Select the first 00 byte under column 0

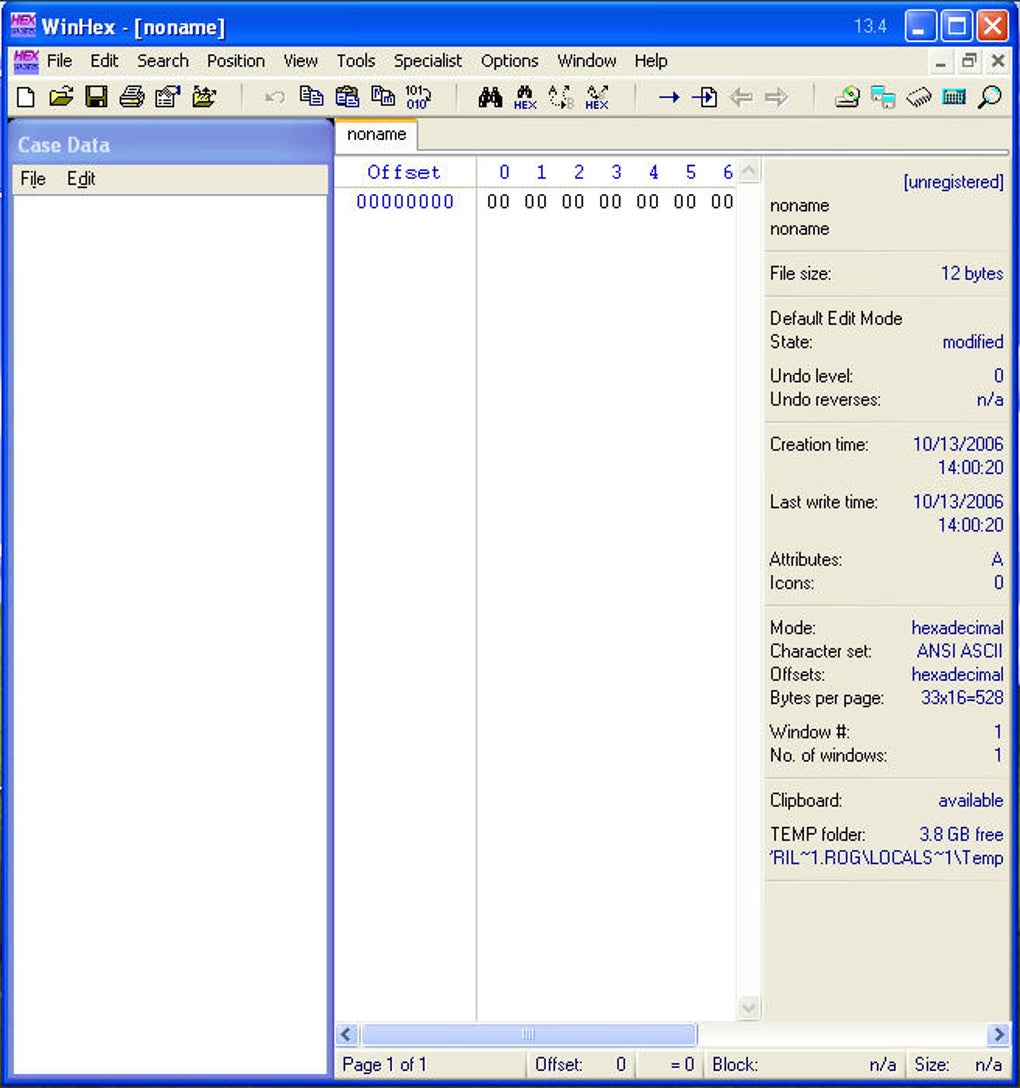(x=498, y=202)
